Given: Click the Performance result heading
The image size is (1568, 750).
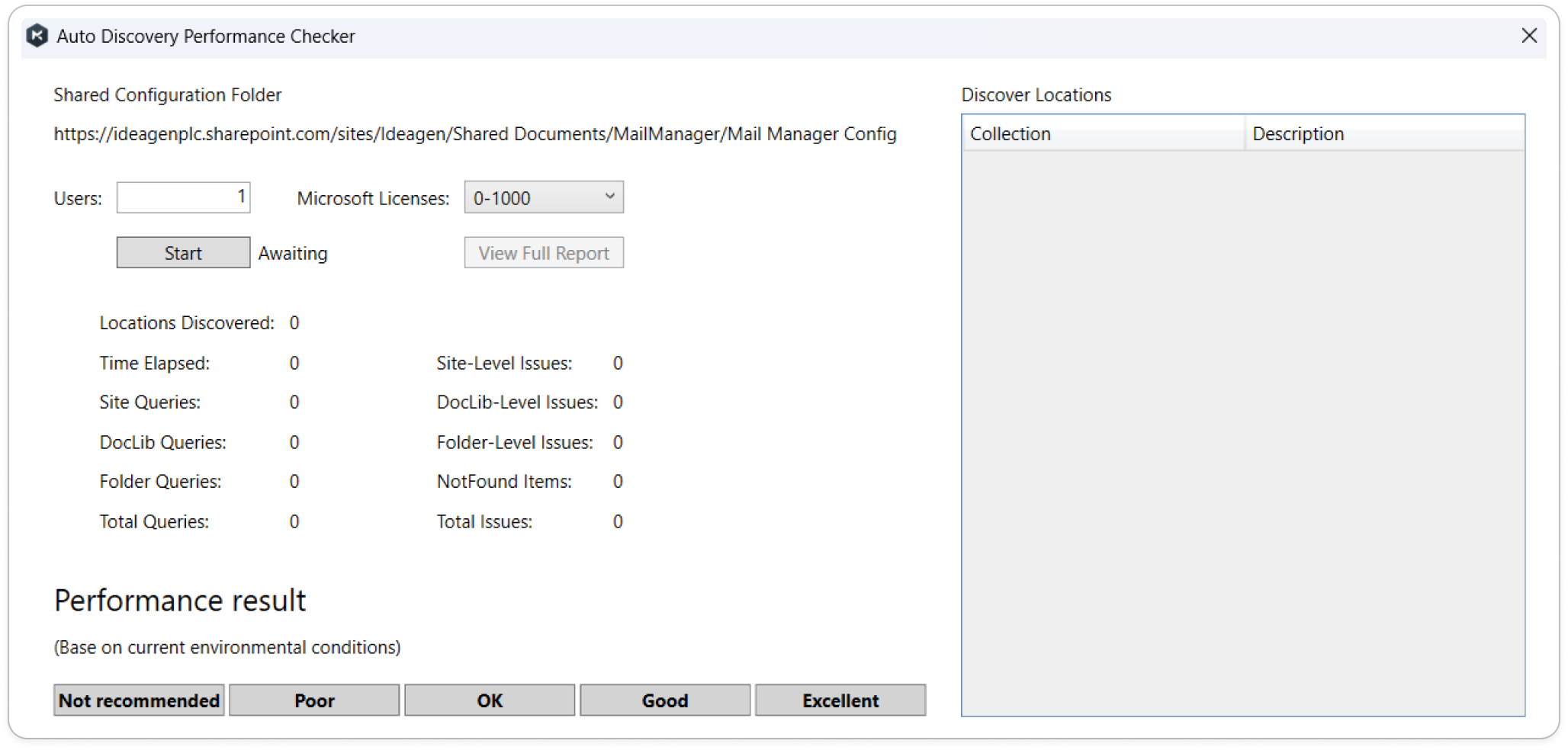Looking at the screenshot, I should [x=180, y=601].
